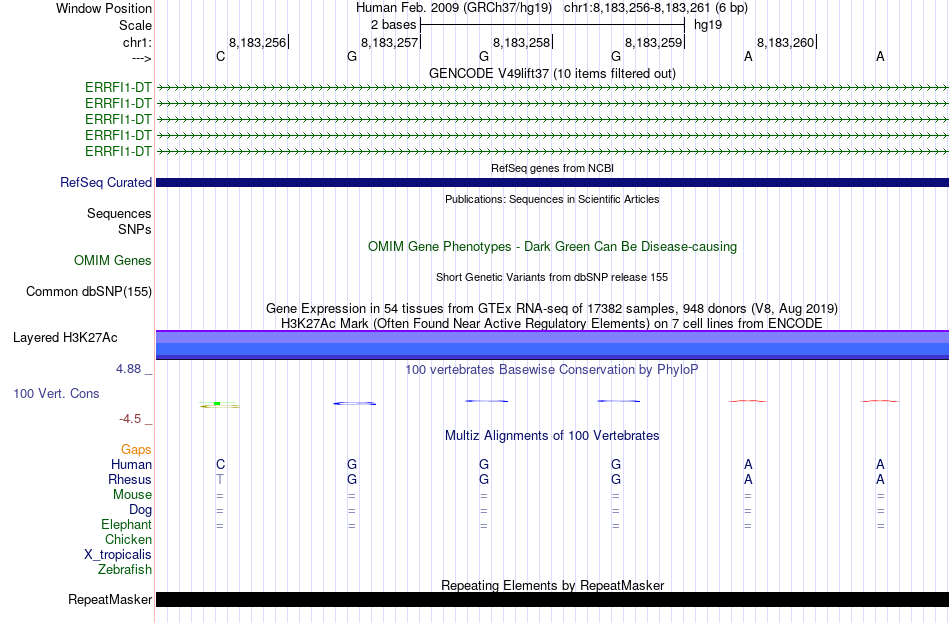Click the T base in the Rhesus row
950x623 pixels.
click(220, 479)
